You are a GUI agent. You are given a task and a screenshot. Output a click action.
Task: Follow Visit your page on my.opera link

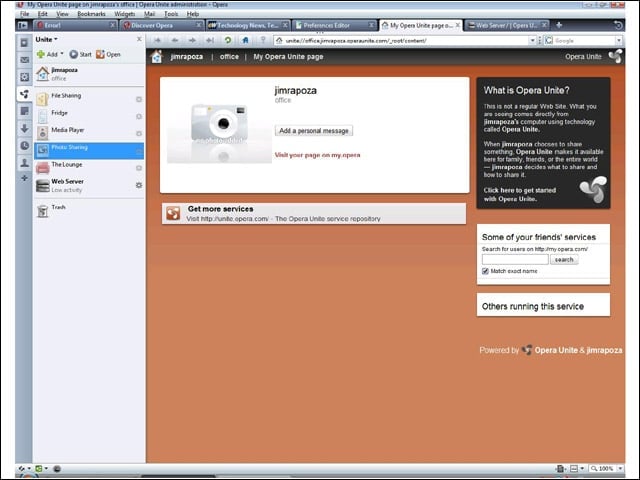coord(317,155)
